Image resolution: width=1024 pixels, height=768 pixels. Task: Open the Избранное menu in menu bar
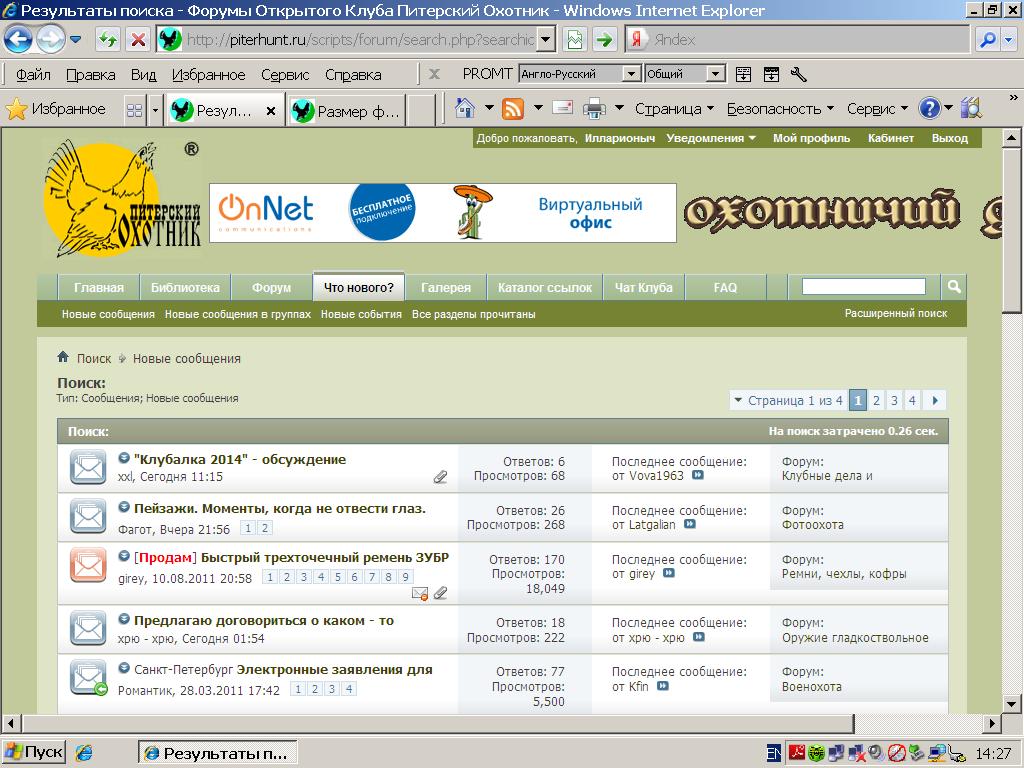208,75
